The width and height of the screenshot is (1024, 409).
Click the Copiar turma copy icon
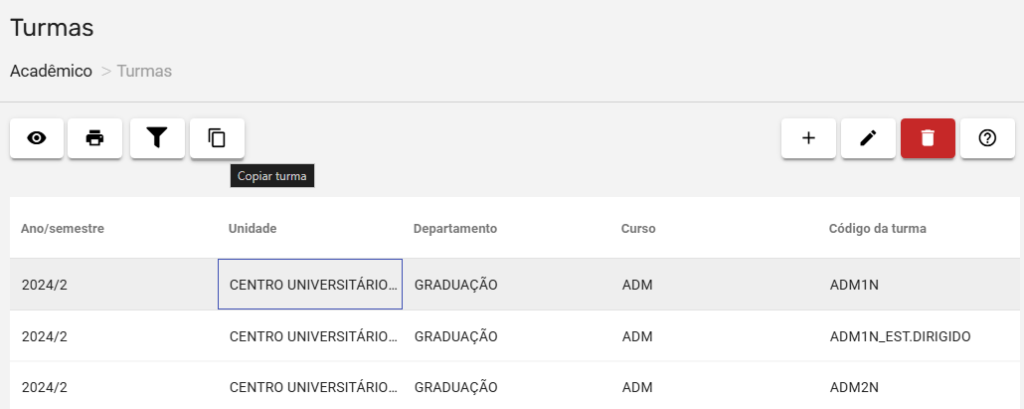(x=217, y=139)
